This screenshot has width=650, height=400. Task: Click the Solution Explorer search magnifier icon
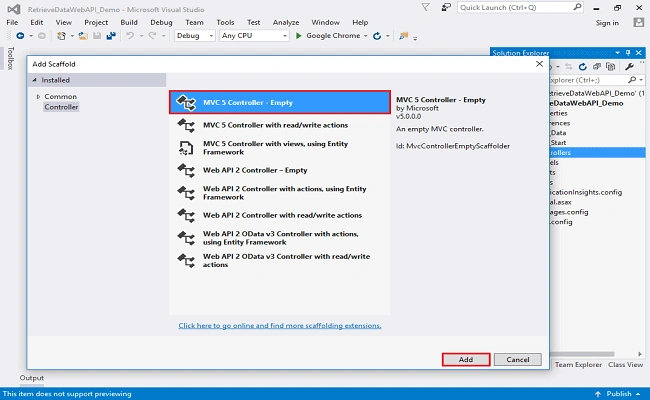(632, 80)
